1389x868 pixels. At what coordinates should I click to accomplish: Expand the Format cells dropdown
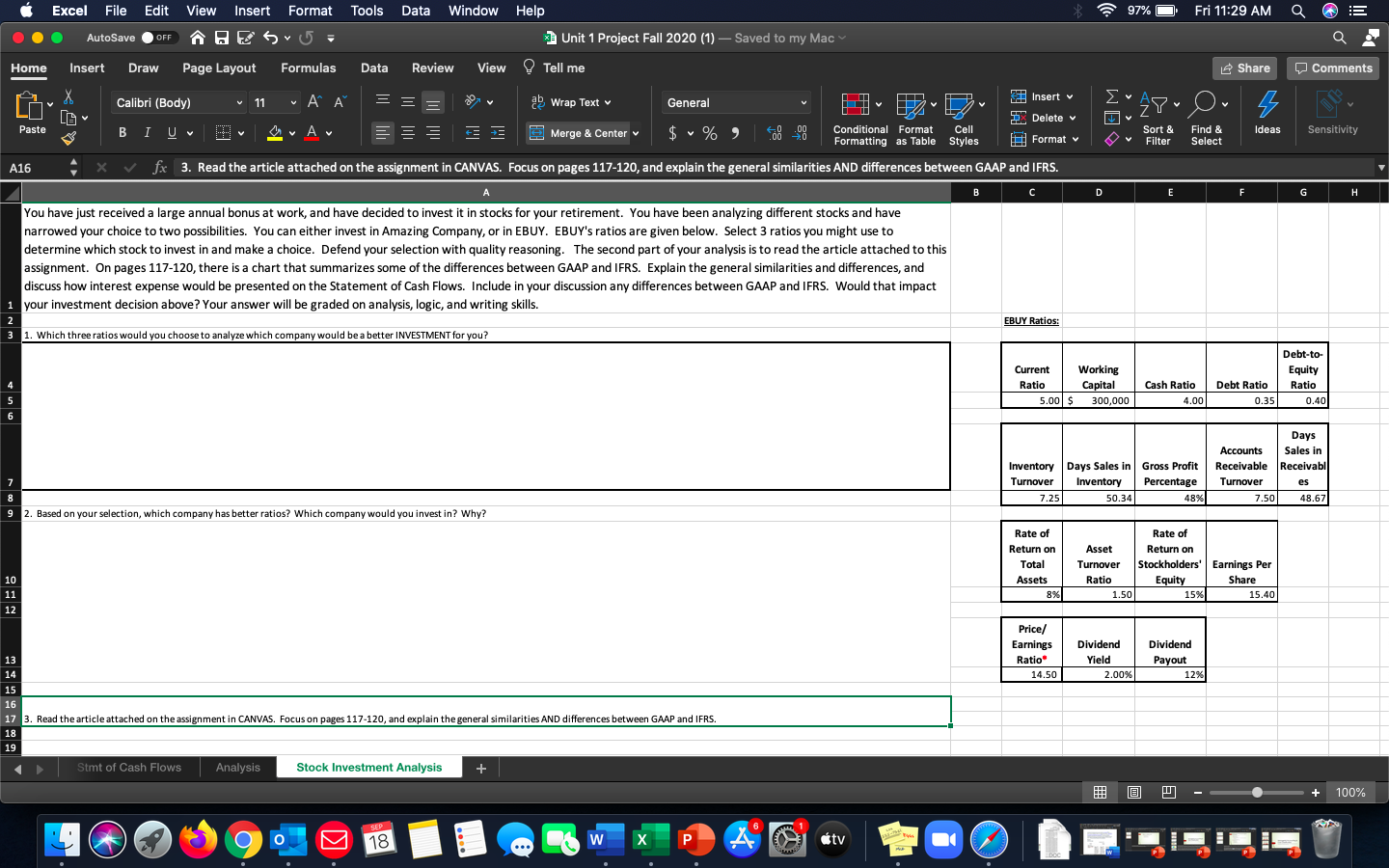[1076, 139]
